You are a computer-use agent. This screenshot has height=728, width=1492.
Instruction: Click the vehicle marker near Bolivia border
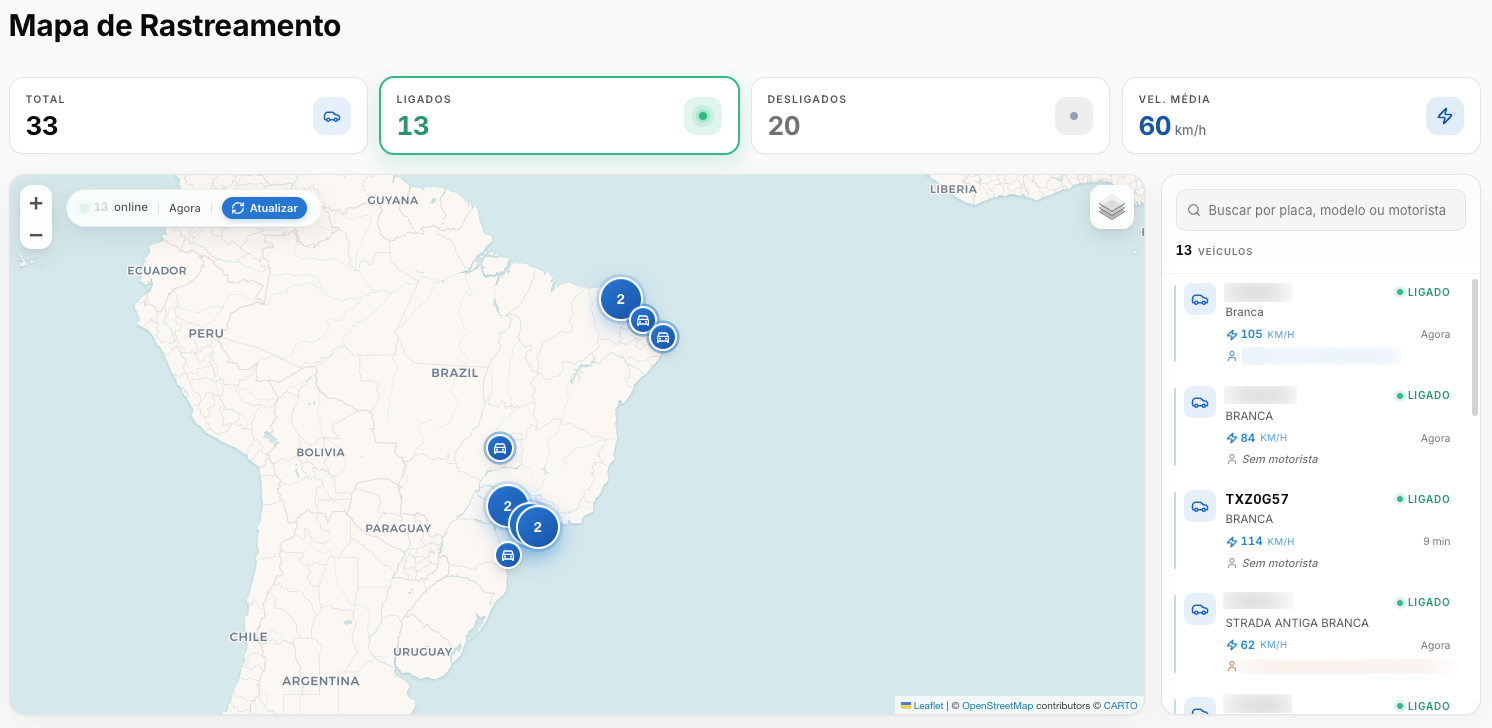pyautogui.click(x=500, y=448)
